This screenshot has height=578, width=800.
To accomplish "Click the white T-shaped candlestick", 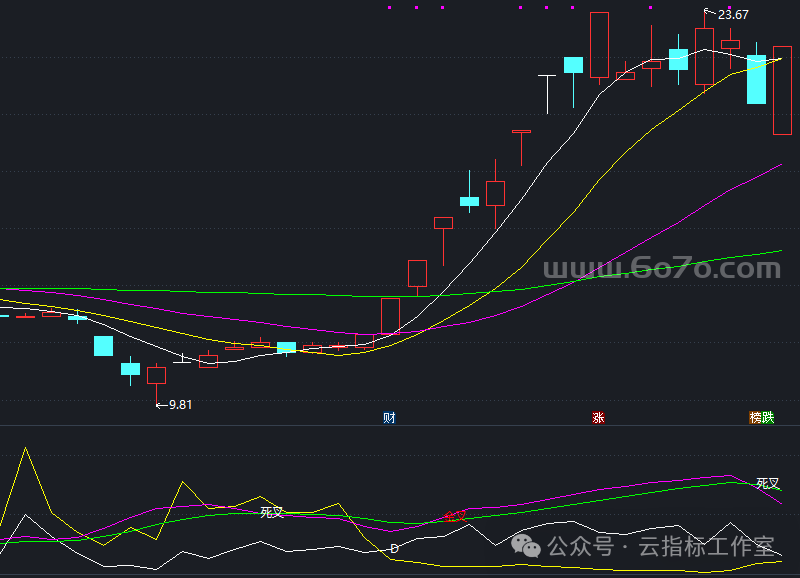I will click(547, 90).
